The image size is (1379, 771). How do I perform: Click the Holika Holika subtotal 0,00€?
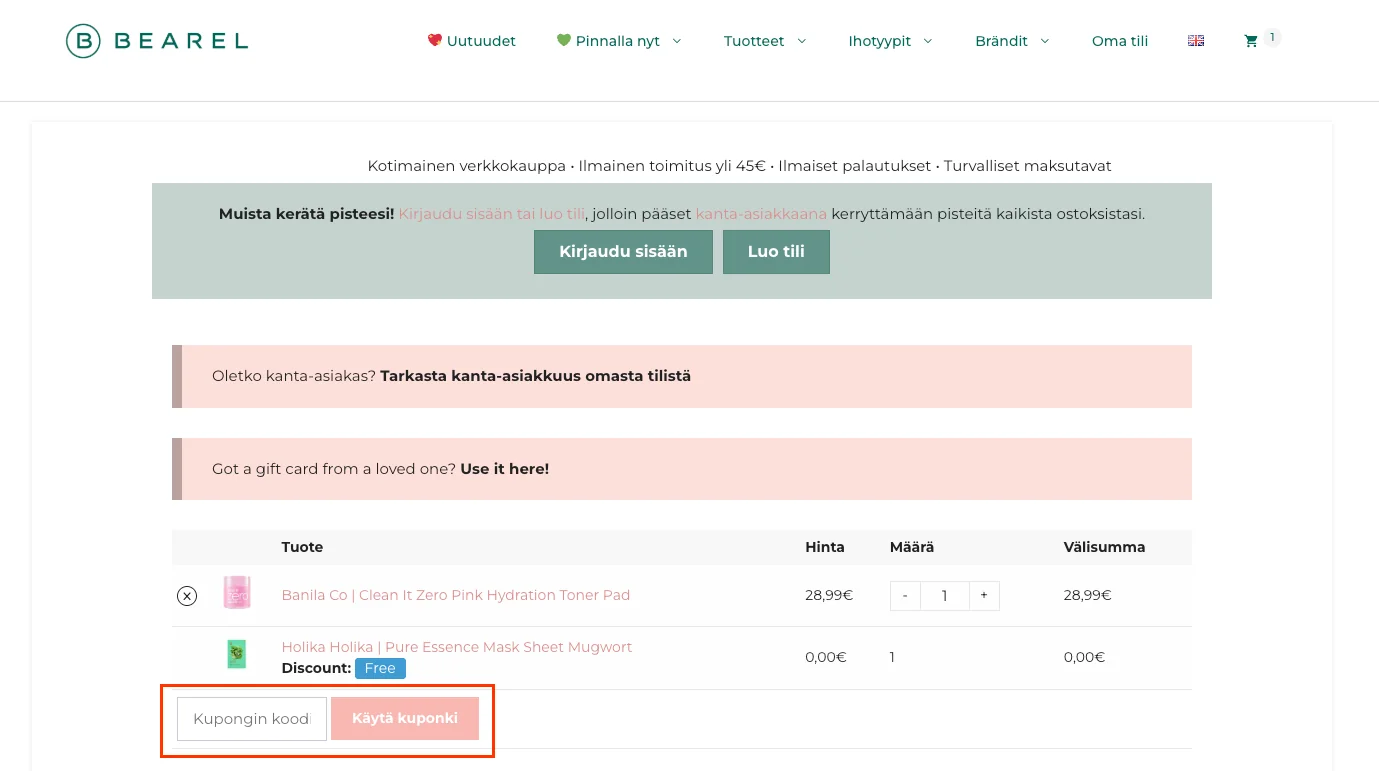(x=1084, y=657)
